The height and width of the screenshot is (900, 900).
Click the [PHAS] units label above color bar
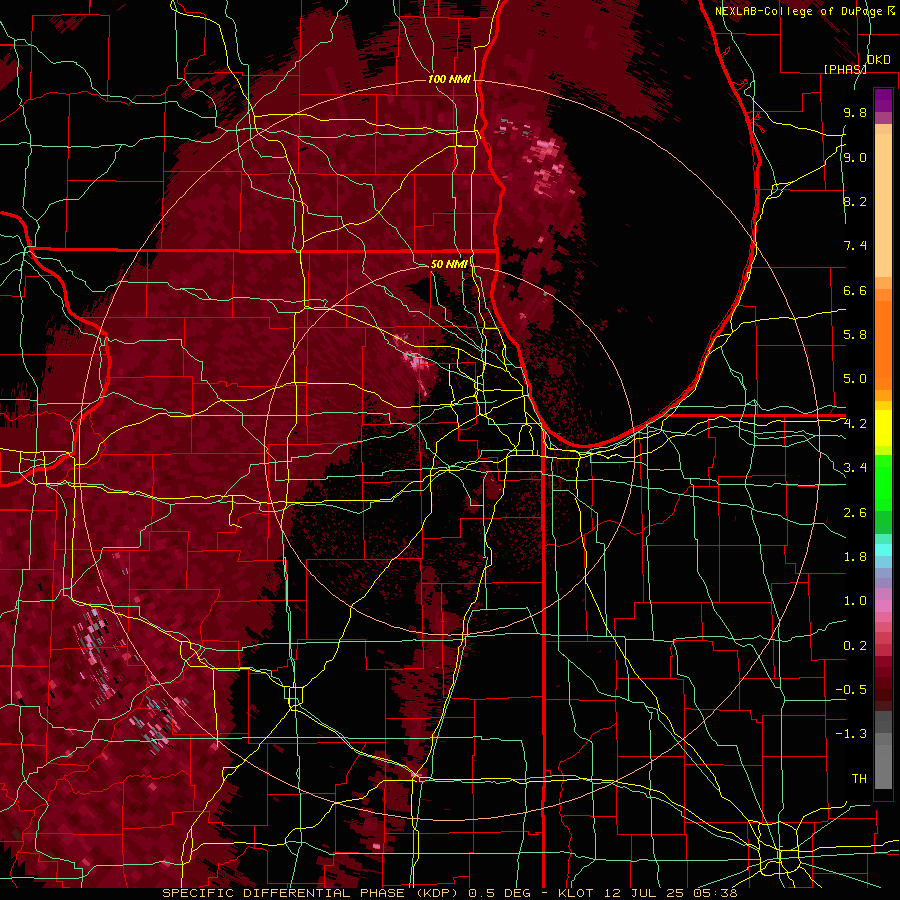(x=845, y=69)
